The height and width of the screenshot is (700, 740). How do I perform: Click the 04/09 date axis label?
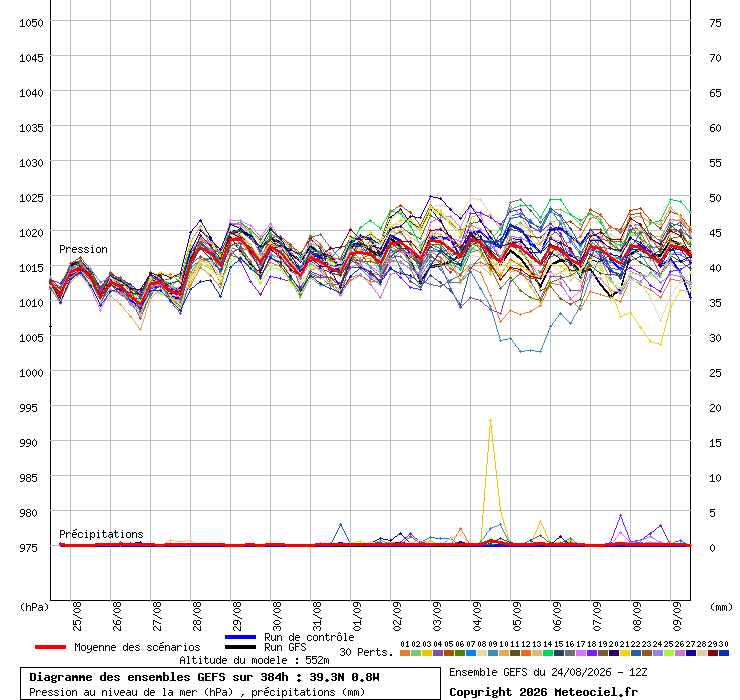[x=477, y=616]
